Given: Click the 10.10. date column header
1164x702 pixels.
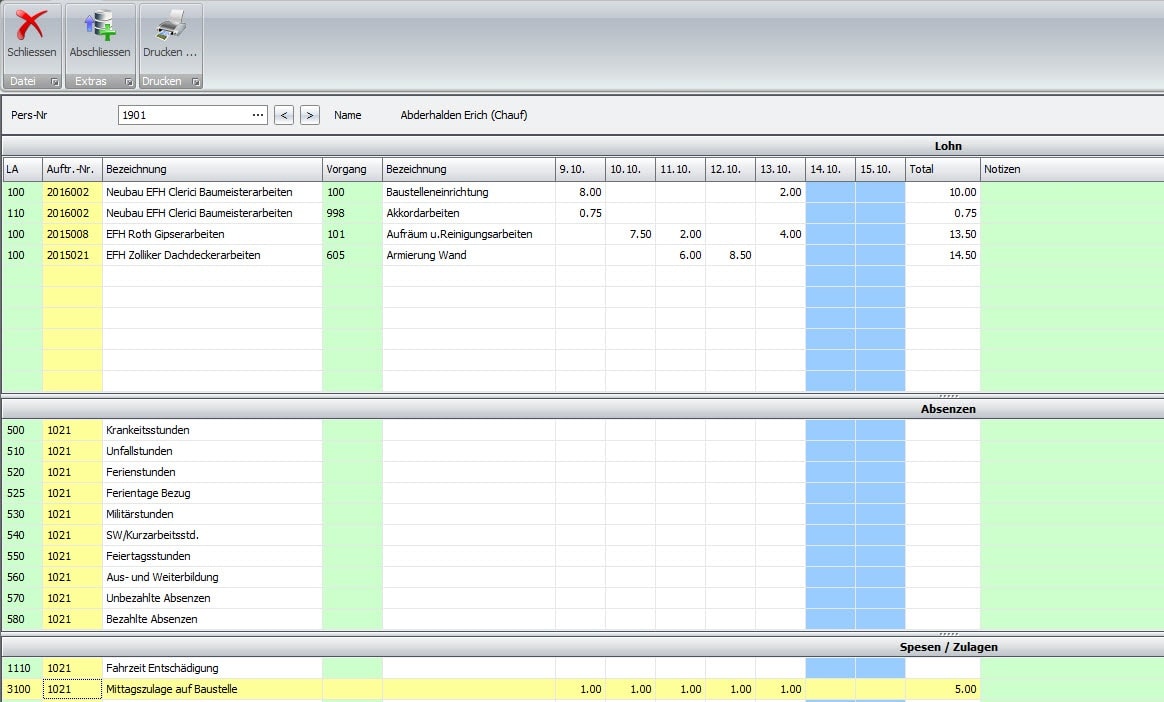Looking at the screenshot, I should 630,169.
